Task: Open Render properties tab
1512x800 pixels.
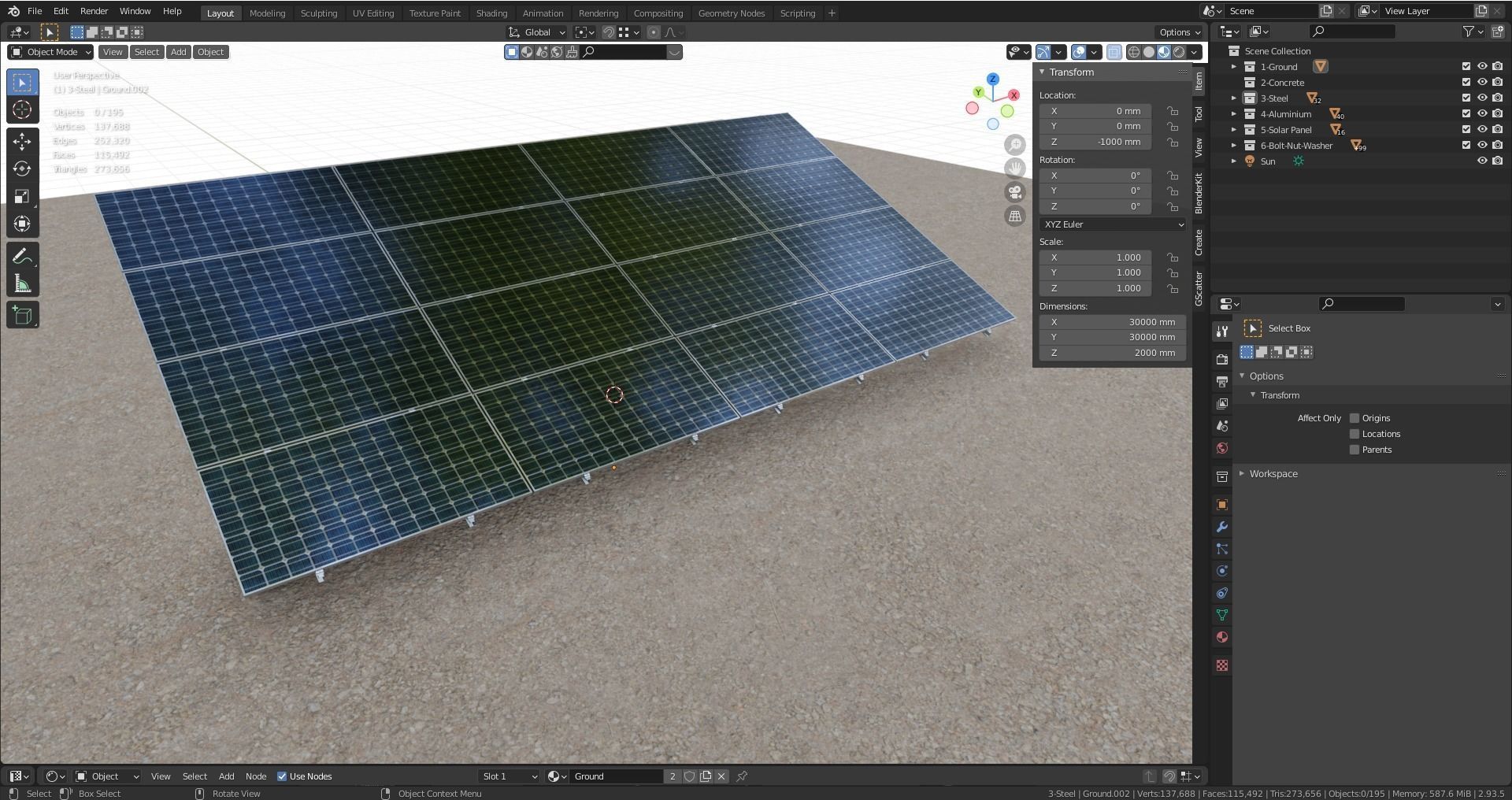Action: click(x=1222, y=359)
